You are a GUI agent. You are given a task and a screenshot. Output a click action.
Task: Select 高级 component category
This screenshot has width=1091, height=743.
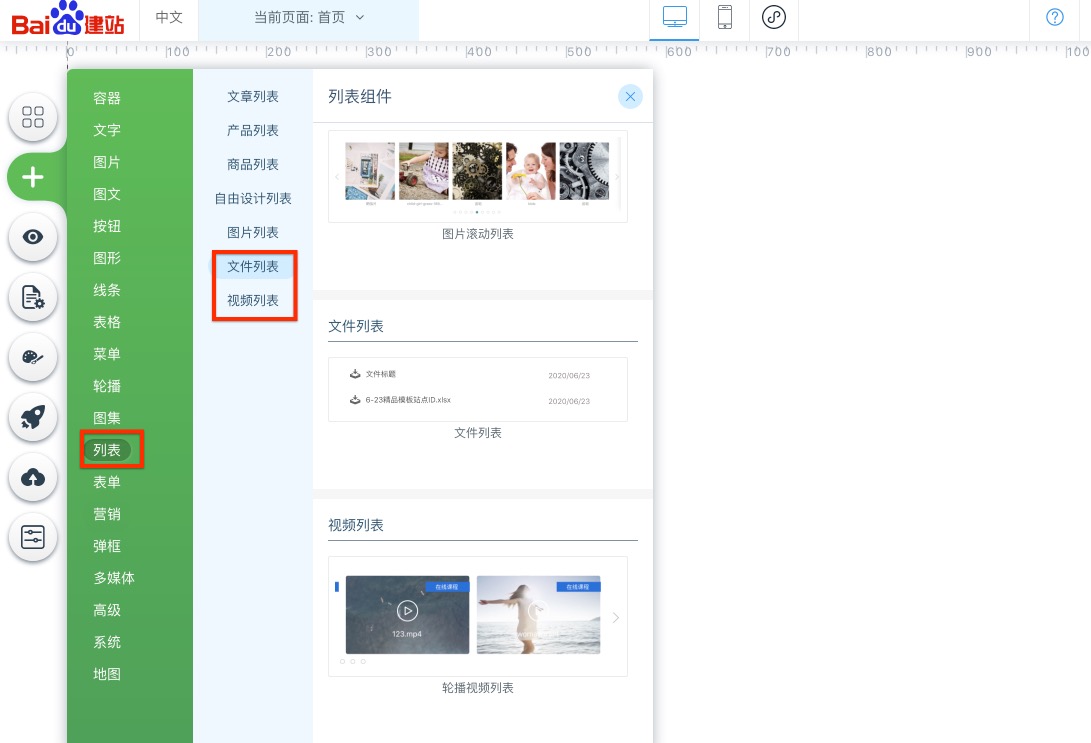click(107, 610)
